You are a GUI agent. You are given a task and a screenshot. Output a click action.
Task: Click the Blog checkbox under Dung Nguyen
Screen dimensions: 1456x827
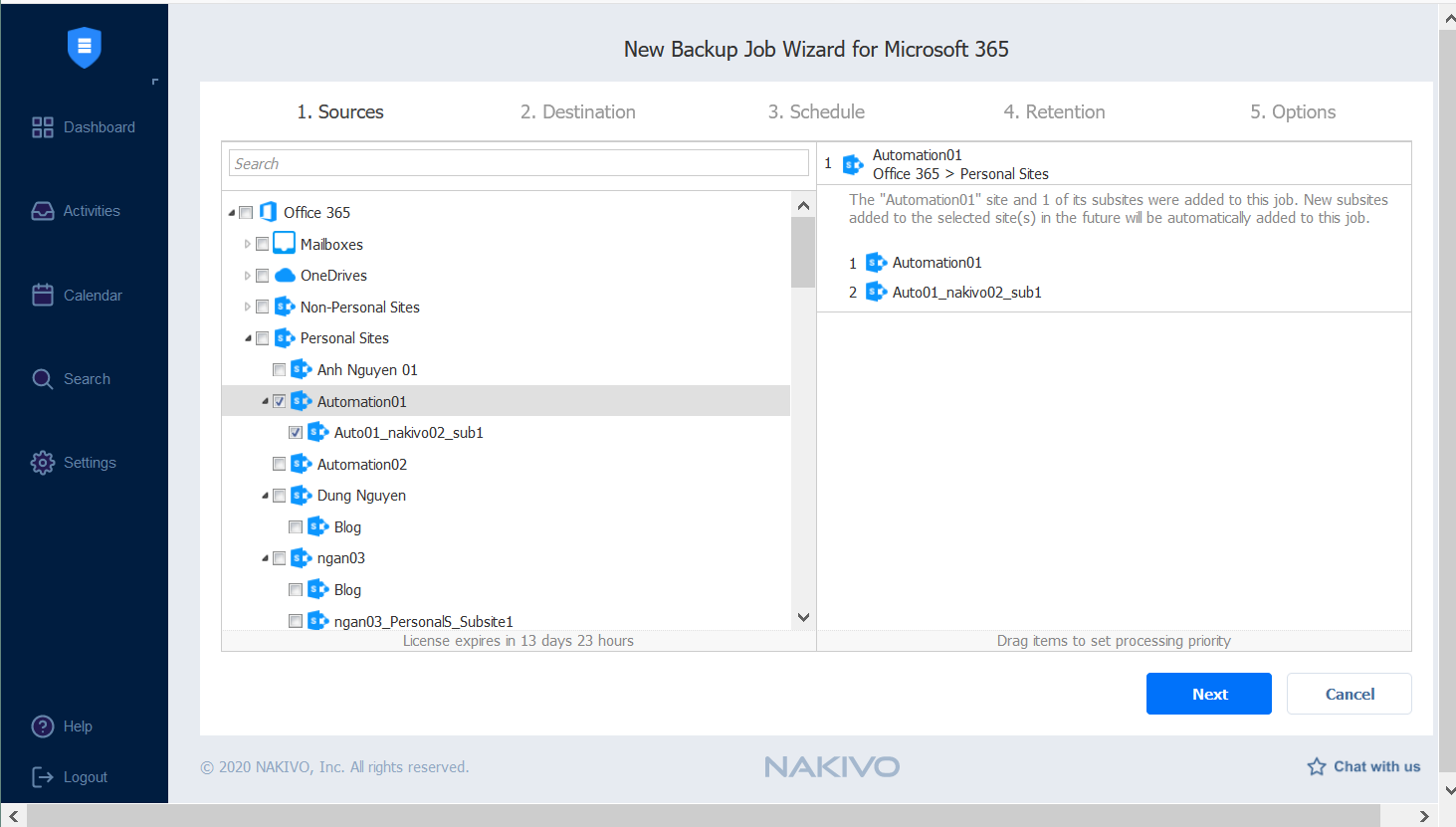296,527
